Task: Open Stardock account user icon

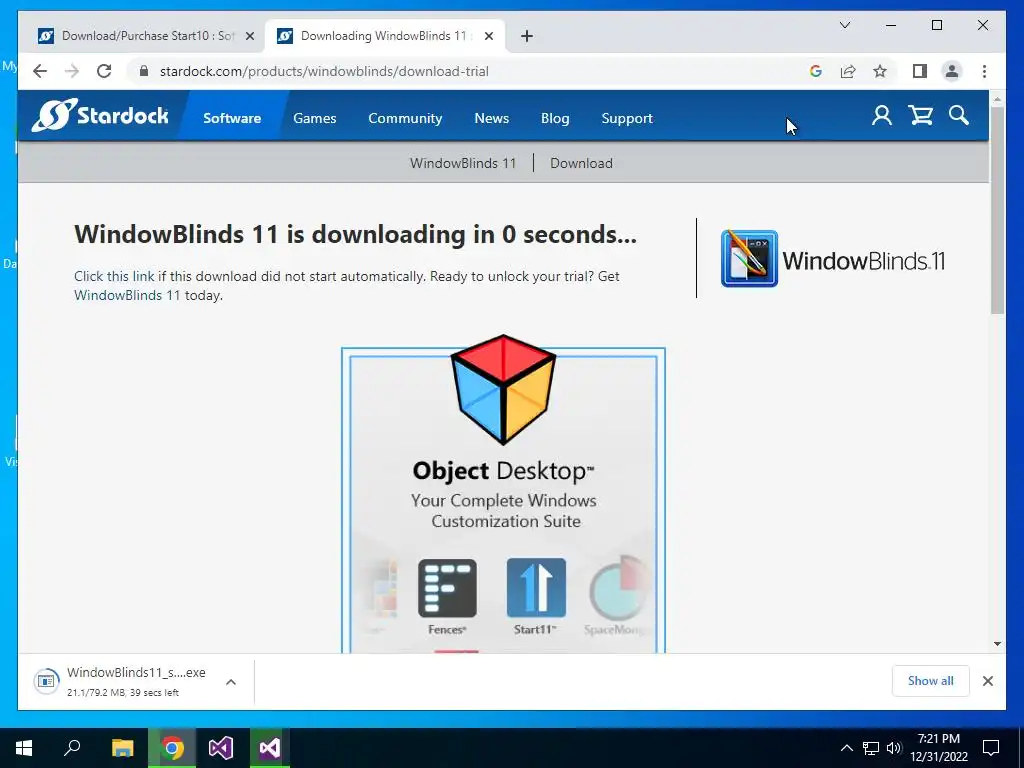Action: [882, 116]
